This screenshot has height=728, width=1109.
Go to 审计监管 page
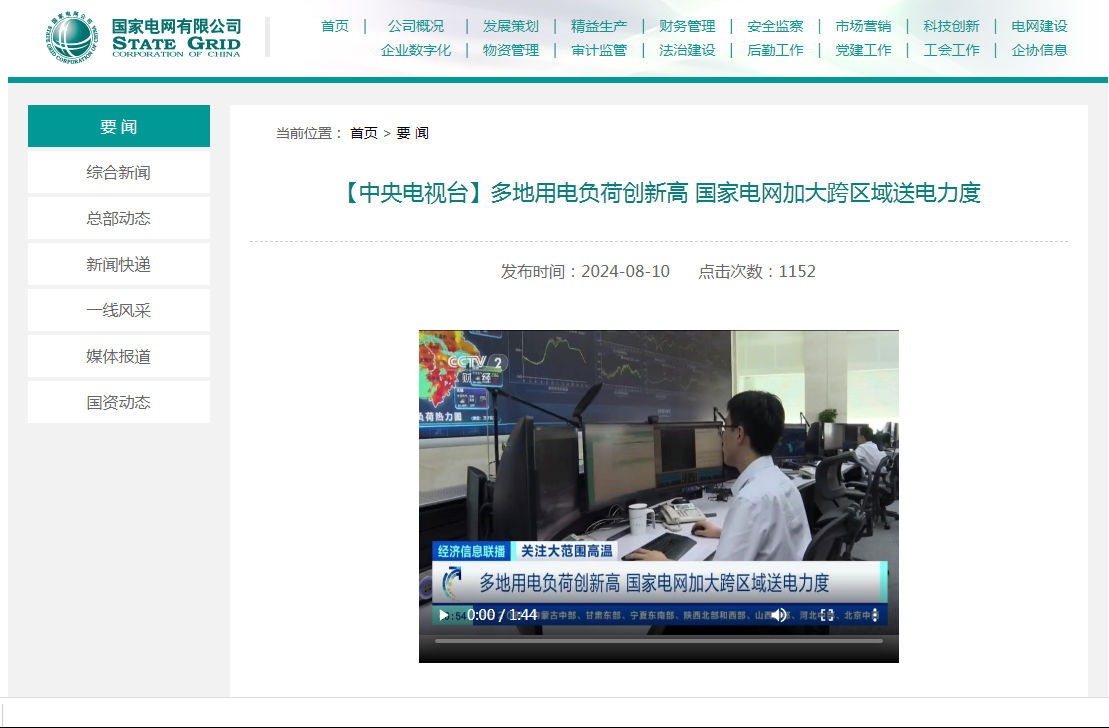(599, 50)
